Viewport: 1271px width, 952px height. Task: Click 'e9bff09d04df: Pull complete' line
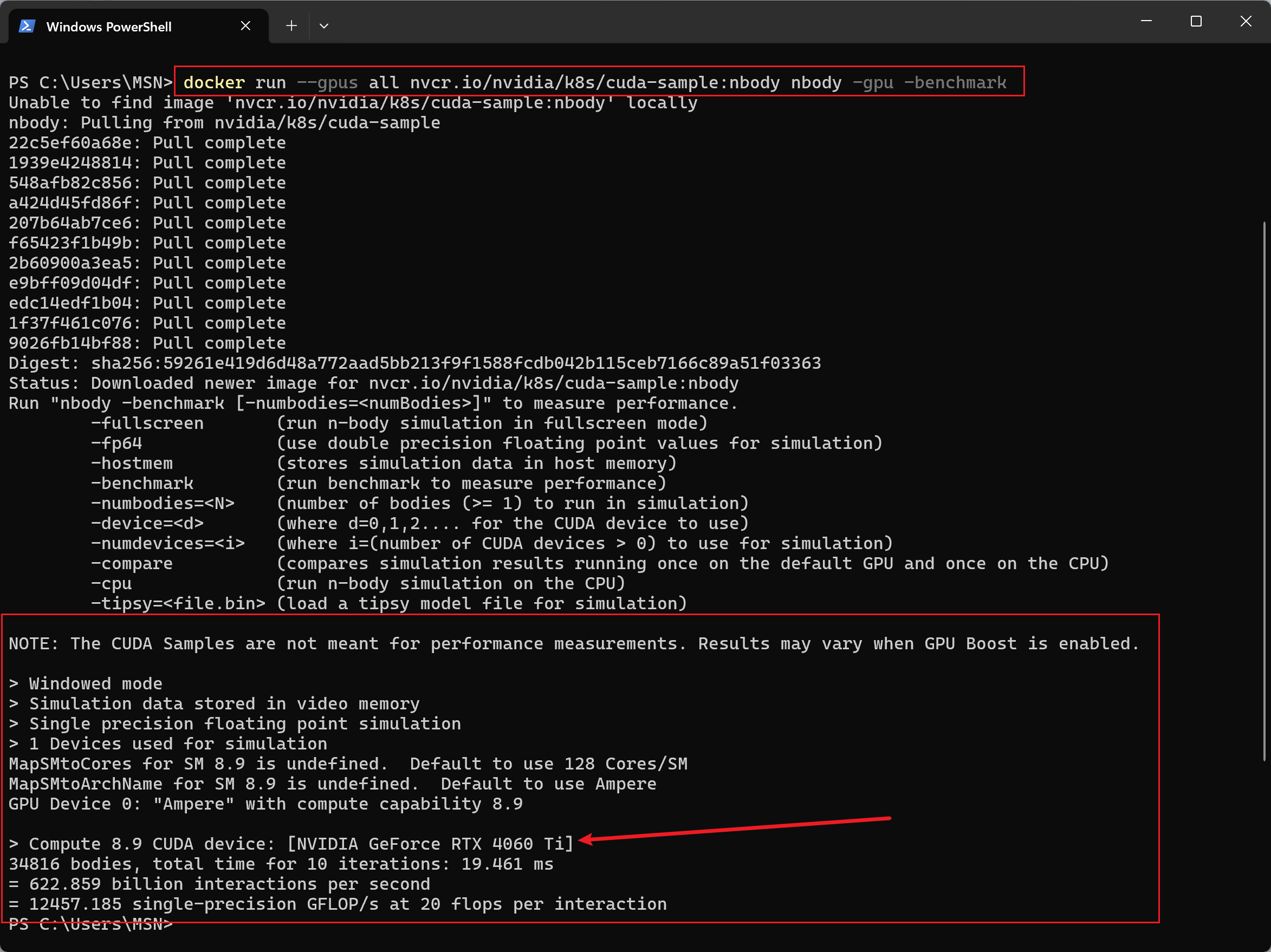(147, 283)
